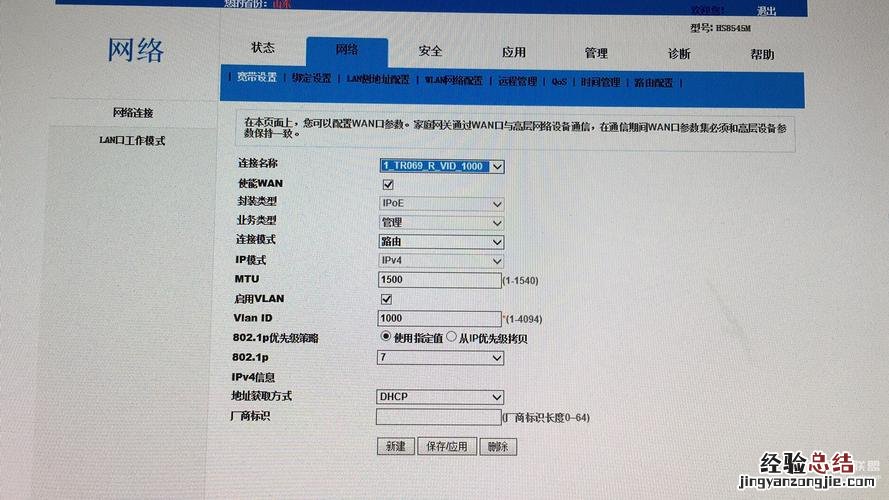The image size is (889, 500).
Task: Toggle the 使能WAN checkbox
Action: 388,184
